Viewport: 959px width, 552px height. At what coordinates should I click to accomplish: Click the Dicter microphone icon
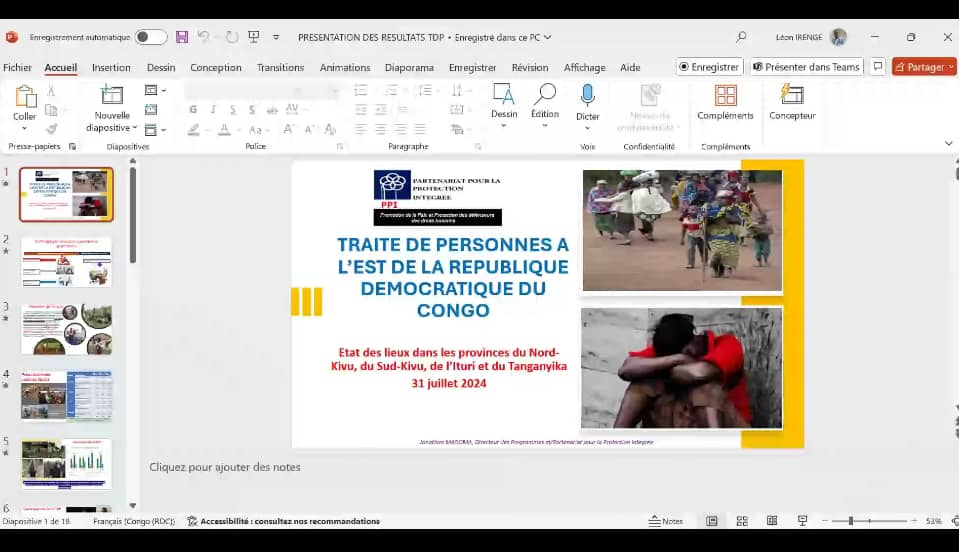coord(588,95)
